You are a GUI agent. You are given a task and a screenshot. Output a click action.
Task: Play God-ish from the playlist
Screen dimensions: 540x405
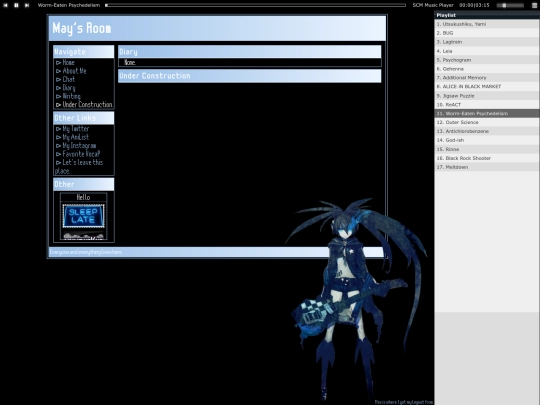pos(487,140)
